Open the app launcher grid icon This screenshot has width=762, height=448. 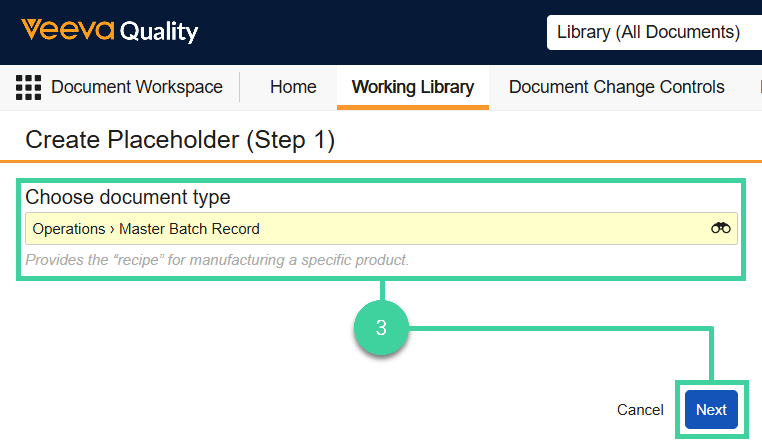click(28, 87)
